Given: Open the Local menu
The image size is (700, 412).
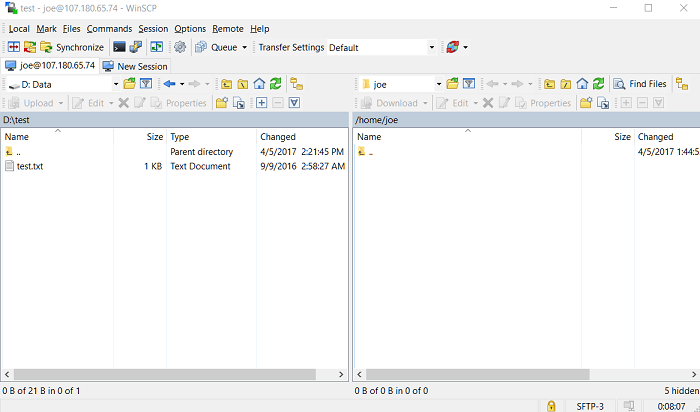Looking at the screenshot, I should (19, 29).
